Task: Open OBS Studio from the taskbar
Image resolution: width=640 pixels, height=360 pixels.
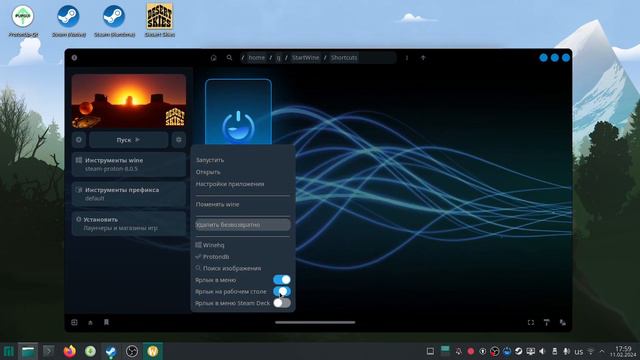Action: click(x=132, y=351)
